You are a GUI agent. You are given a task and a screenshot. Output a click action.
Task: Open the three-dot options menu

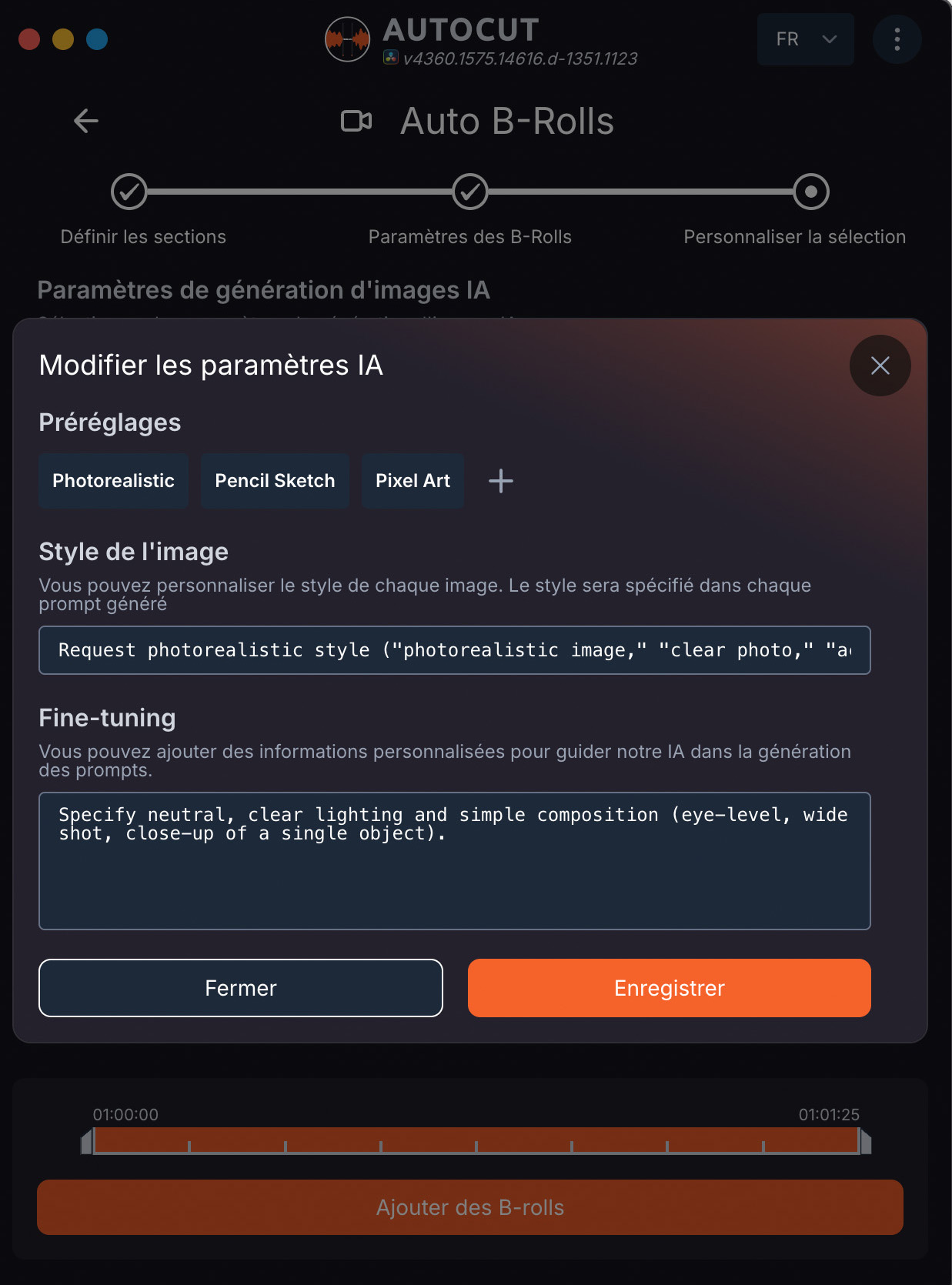[x=897, y=39]
